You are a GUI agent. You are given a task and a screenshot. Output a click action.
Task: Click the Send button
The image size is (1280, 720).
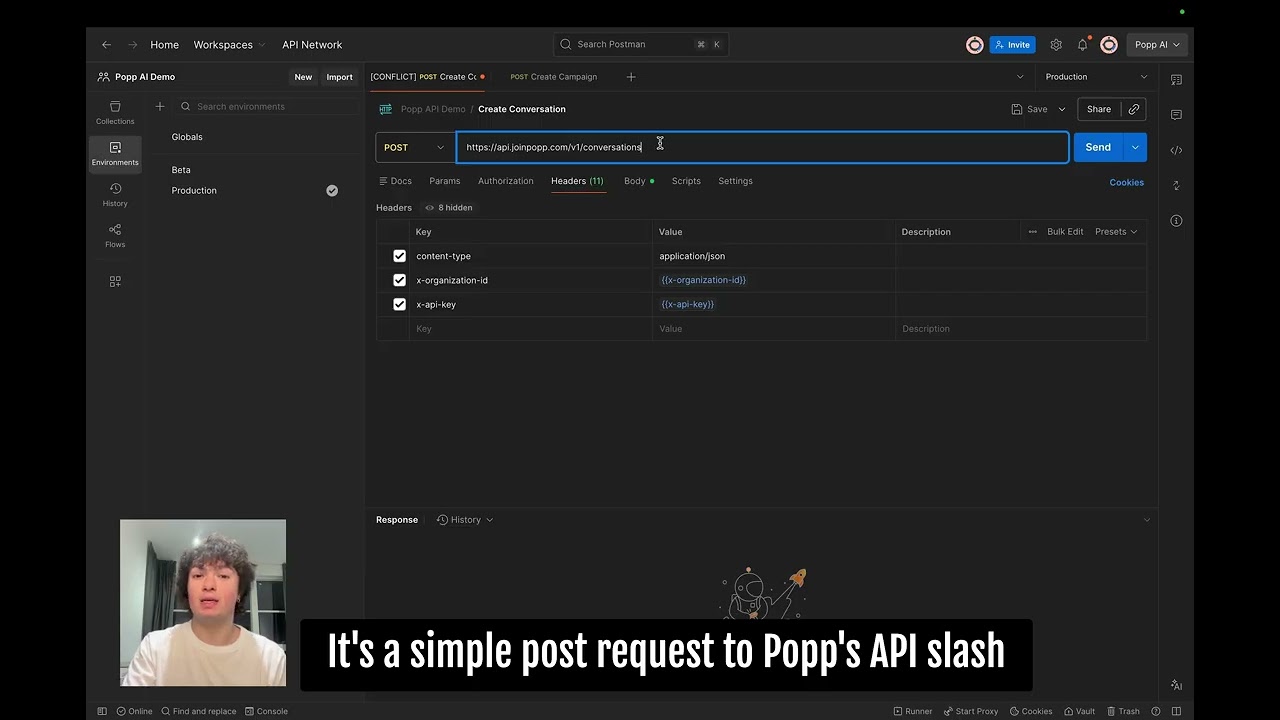coord(1098,147)
